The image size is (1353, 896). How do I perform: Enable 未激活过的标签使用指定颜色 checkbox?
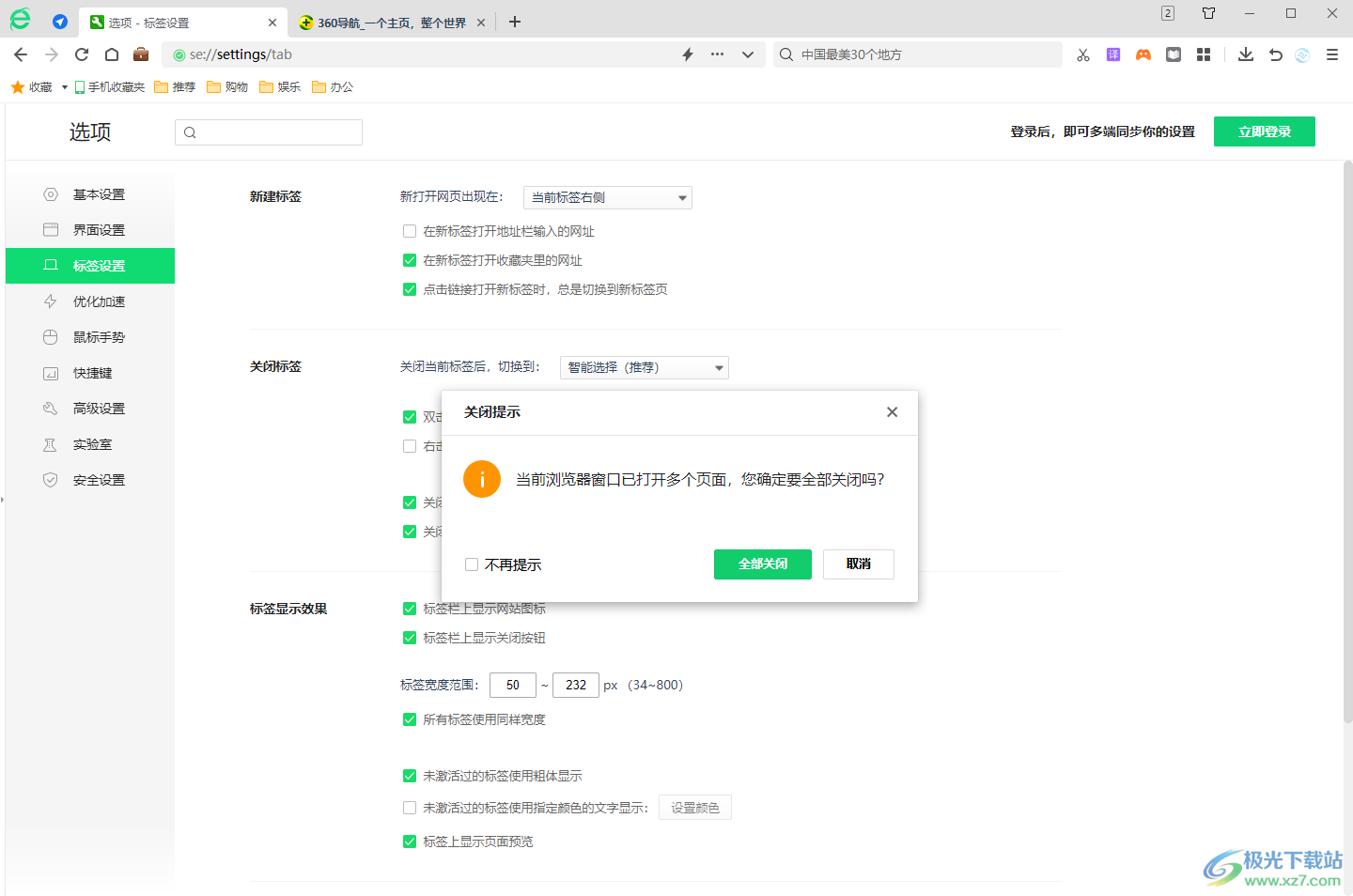coord(410,808)
